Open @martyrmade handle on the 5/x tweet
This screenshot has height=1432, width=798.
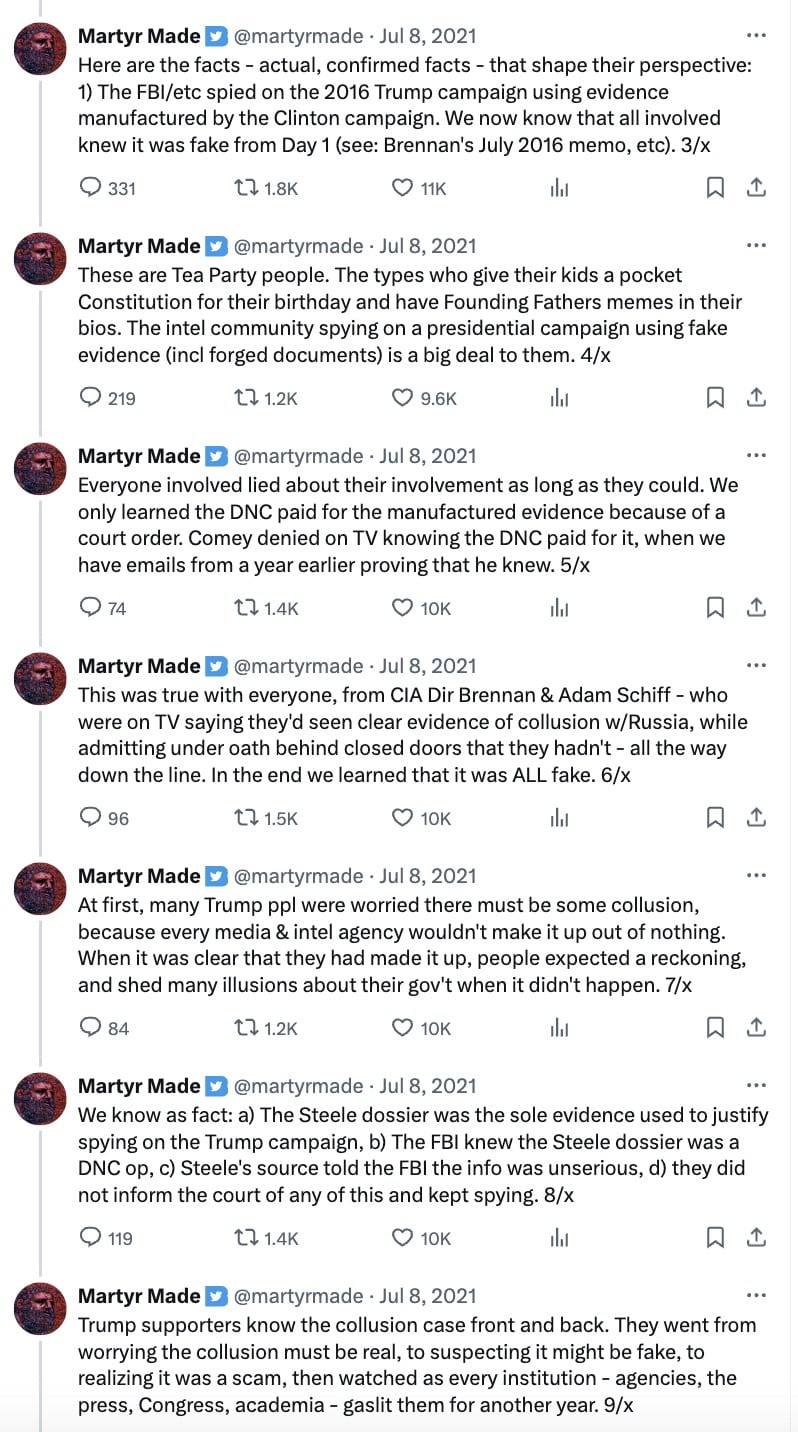pyautogui.click(x=298, y=456)
